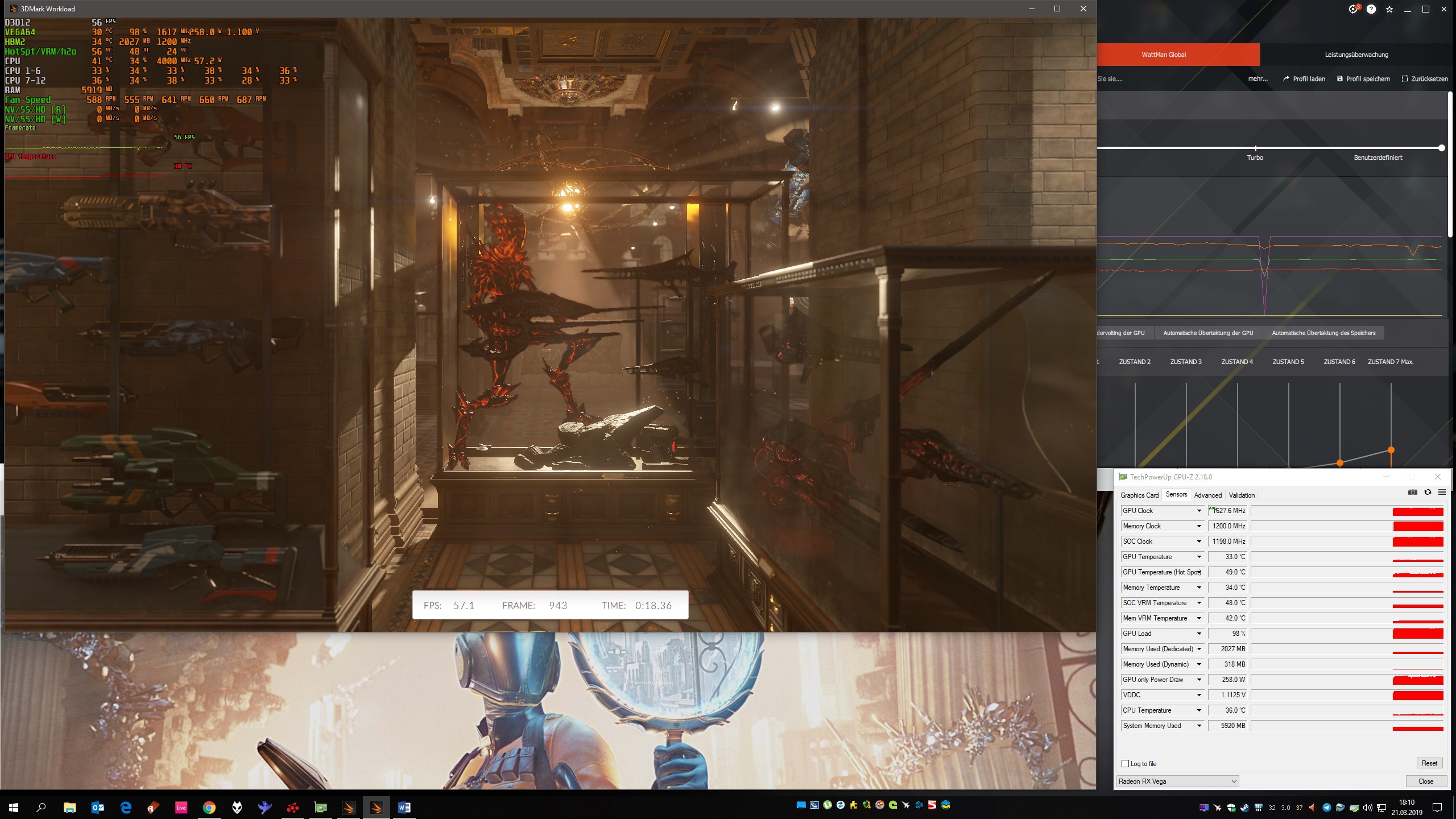The image size is (1456, 819).
Task: Click Automatische Übertaktung des Speichers option
Action: point(1323,333)
